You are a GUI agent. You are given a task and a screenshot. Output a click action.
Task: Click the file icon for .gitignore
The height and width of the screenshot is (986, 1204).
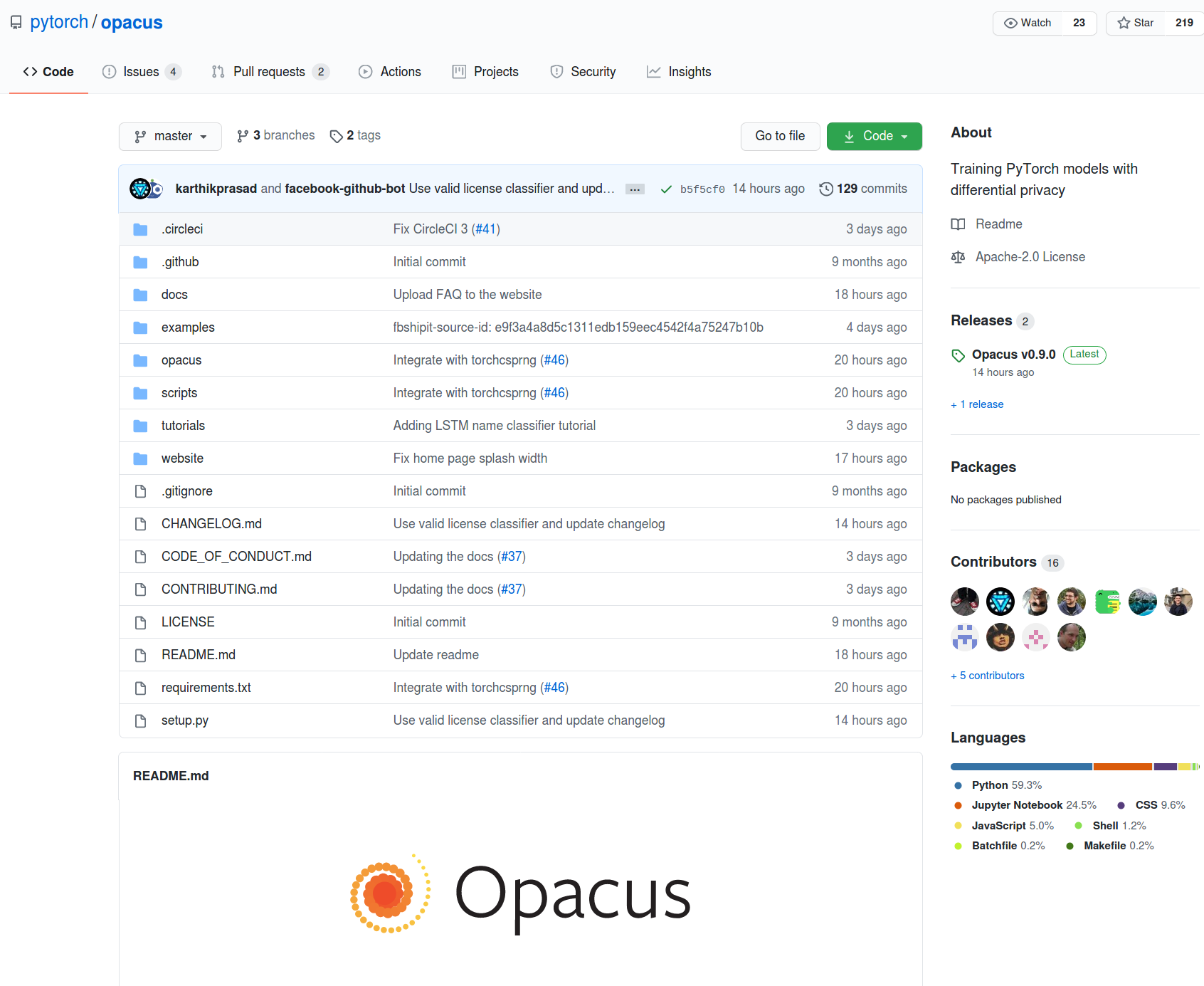point(140,491)
